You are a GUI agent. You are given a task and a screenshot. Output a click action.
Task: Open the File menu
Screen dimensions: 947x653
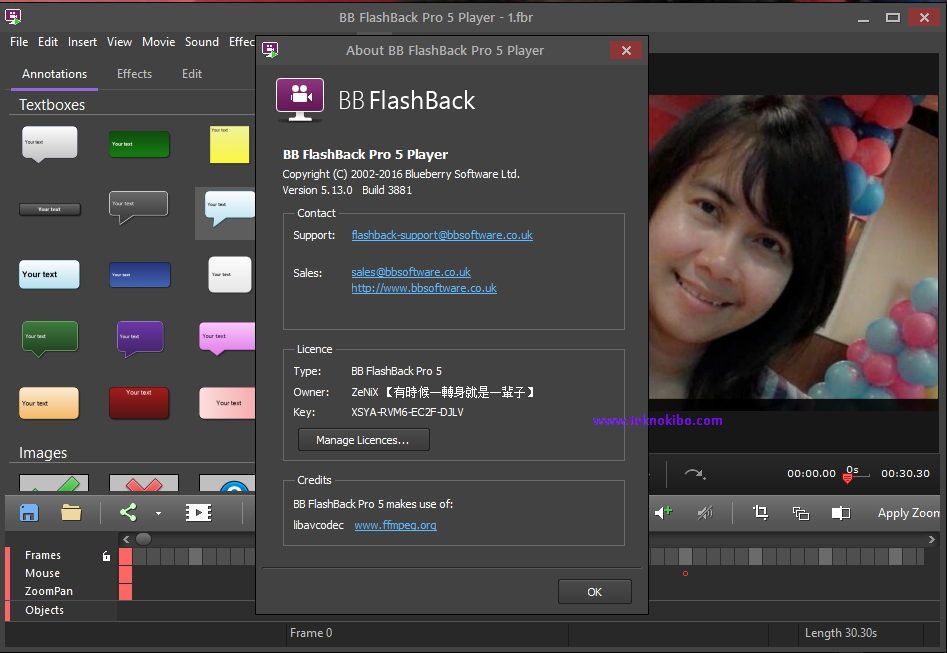point(19,42)
